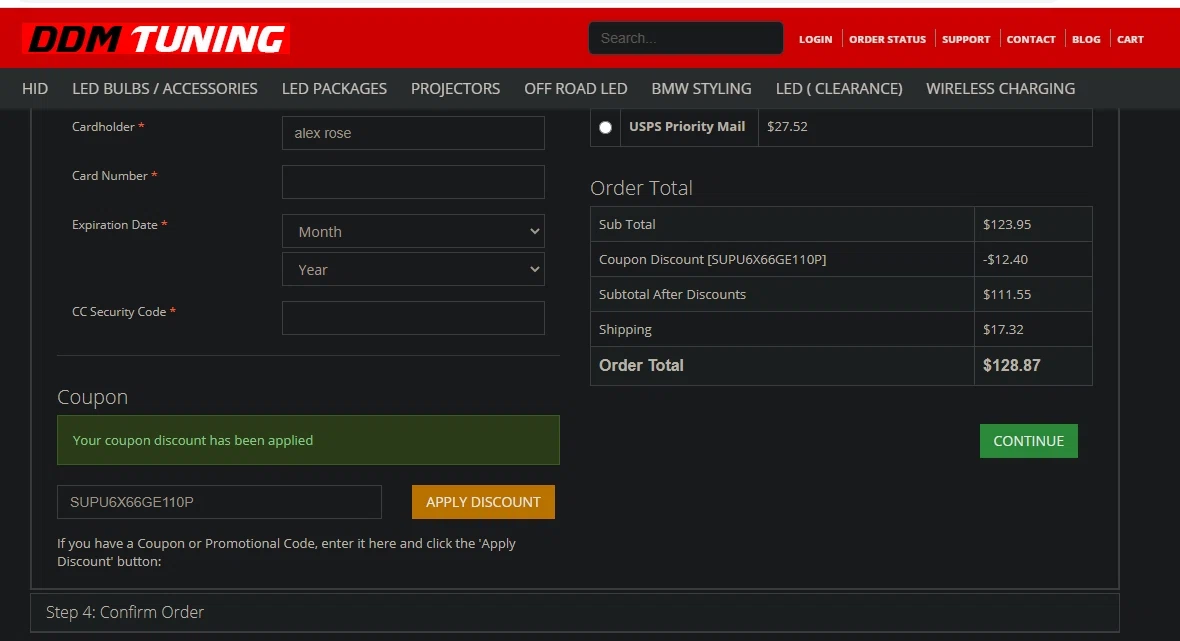Click the Subtotal After Discounts value $111.55

pyautogui.click(x=1007, y=294)
